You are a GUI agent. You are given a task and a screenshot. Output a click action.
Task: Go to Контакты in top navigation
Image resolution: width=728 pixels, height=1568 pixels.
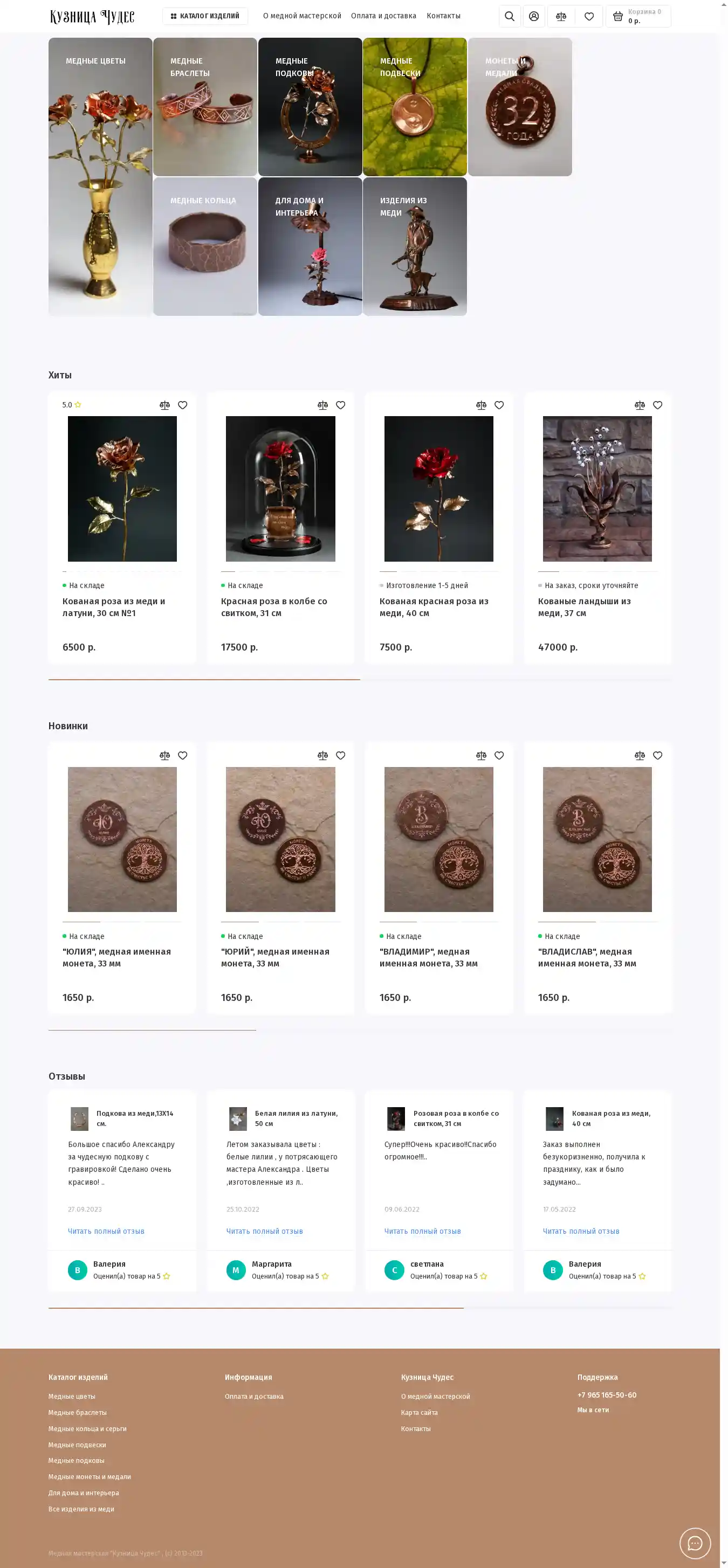[x=443, y=16]
